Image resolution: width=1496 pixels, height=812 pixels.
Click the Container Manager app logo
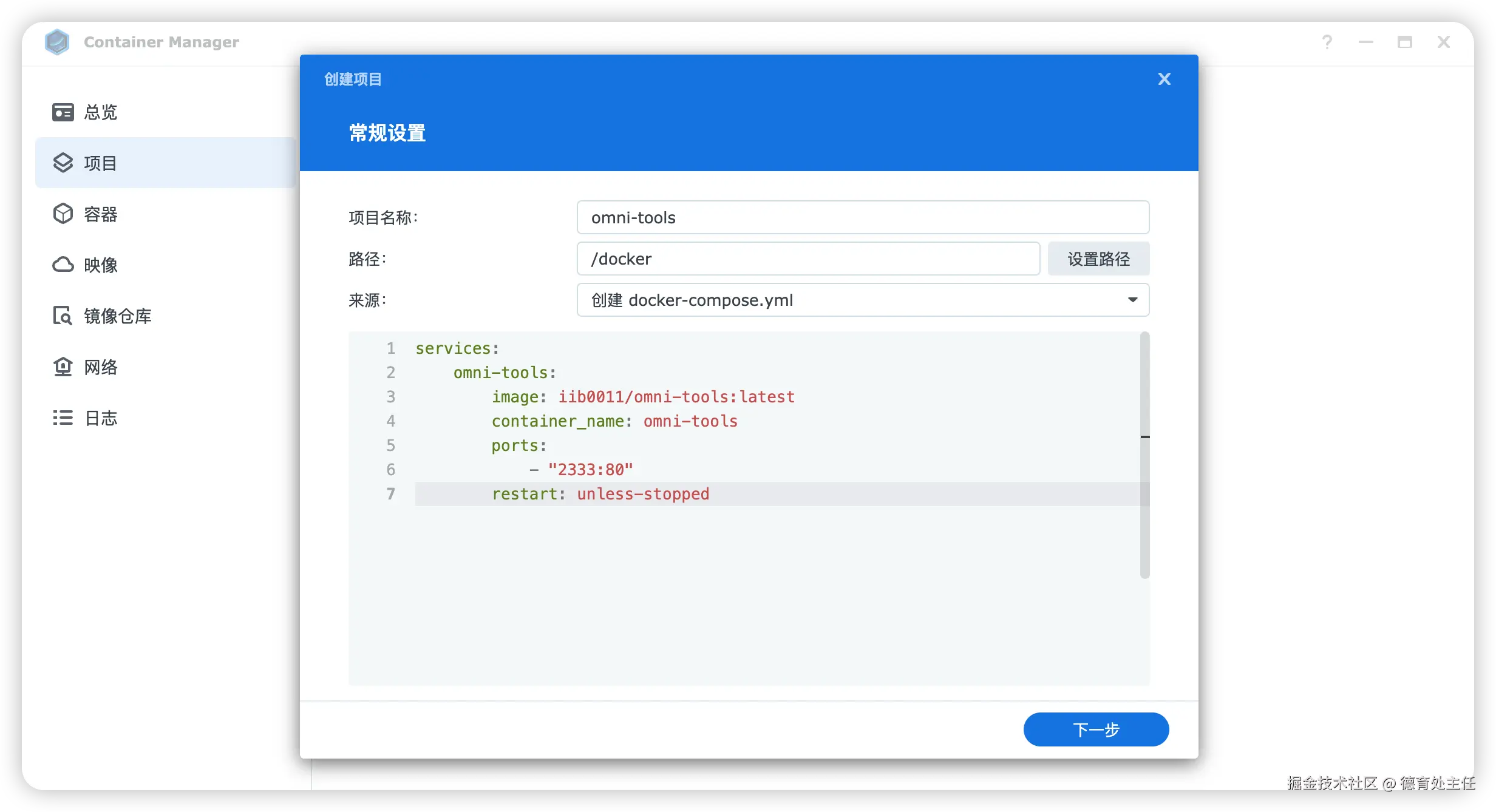click(57, 42)
